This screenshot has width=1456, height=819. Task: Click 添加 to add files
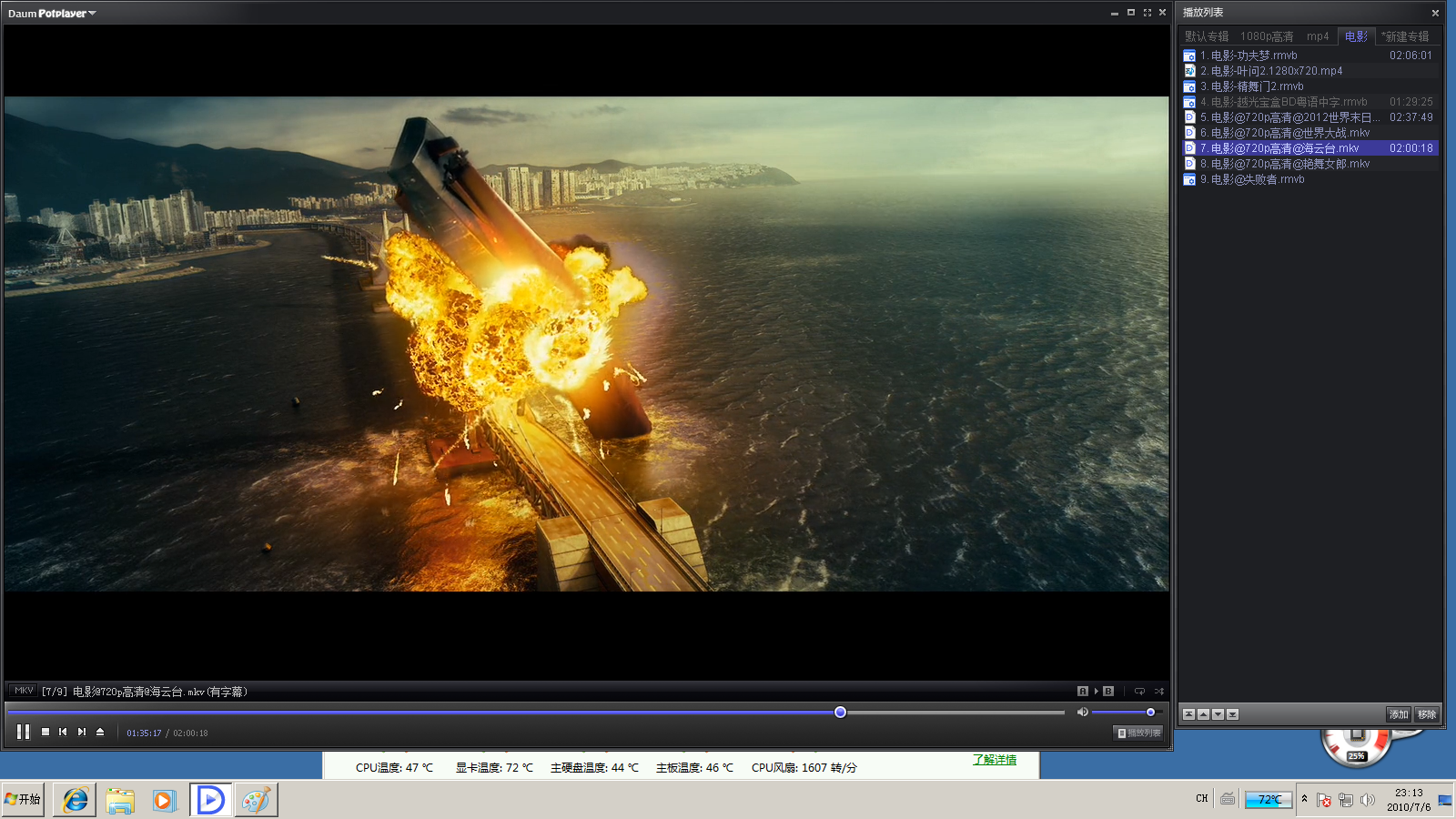[1399, 714]
